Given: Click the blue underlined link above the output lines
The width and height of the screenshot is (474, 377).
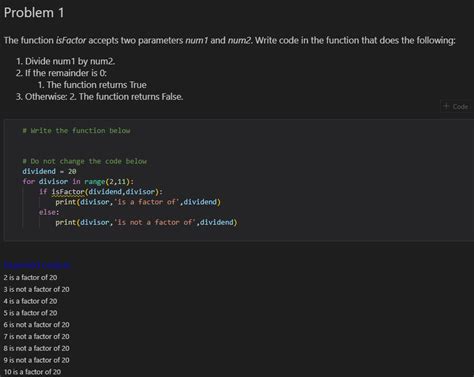Looking at the screenshot, I should 37,265.
